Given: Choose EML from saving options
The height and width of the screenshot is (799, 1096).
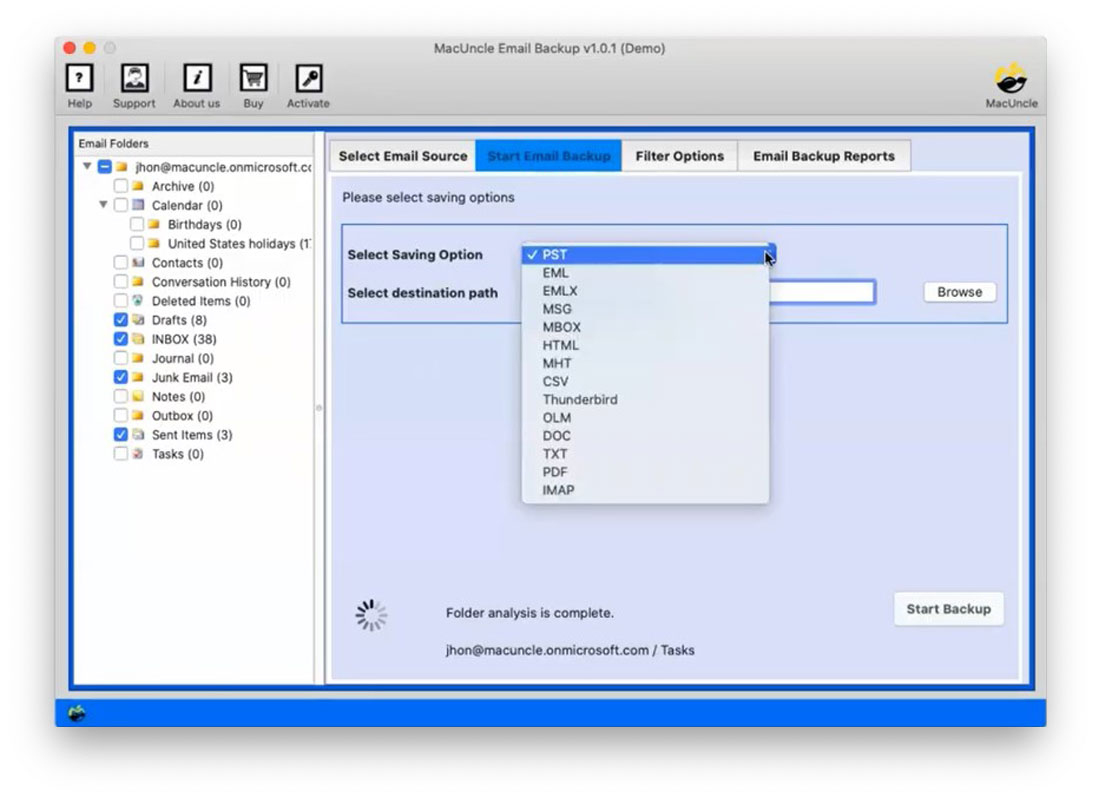Looking at the screenshot, I should (x=645, y=273).
